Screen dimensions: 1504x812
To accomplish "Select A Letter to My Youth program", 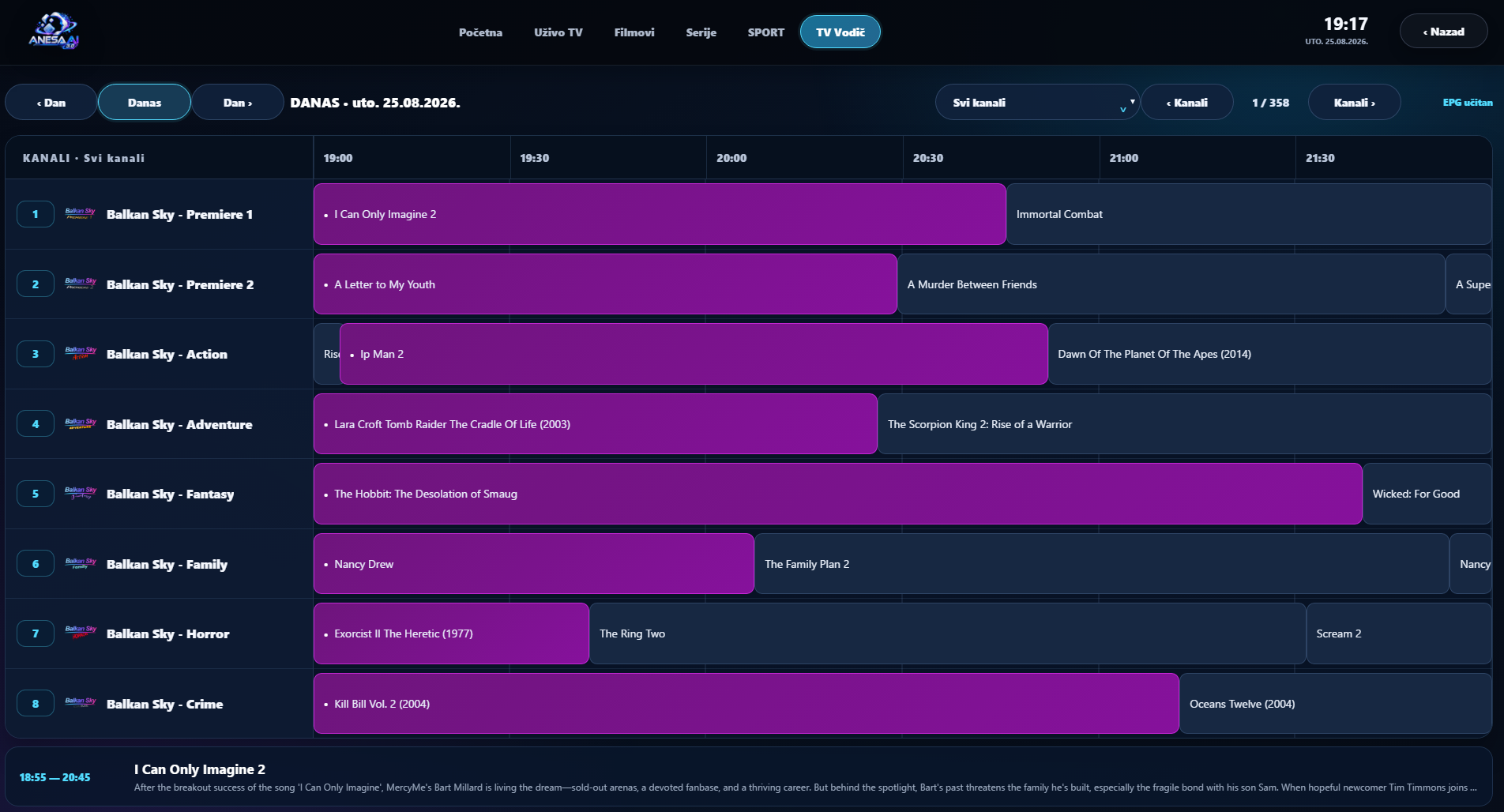I will click(x=605, y=284).
